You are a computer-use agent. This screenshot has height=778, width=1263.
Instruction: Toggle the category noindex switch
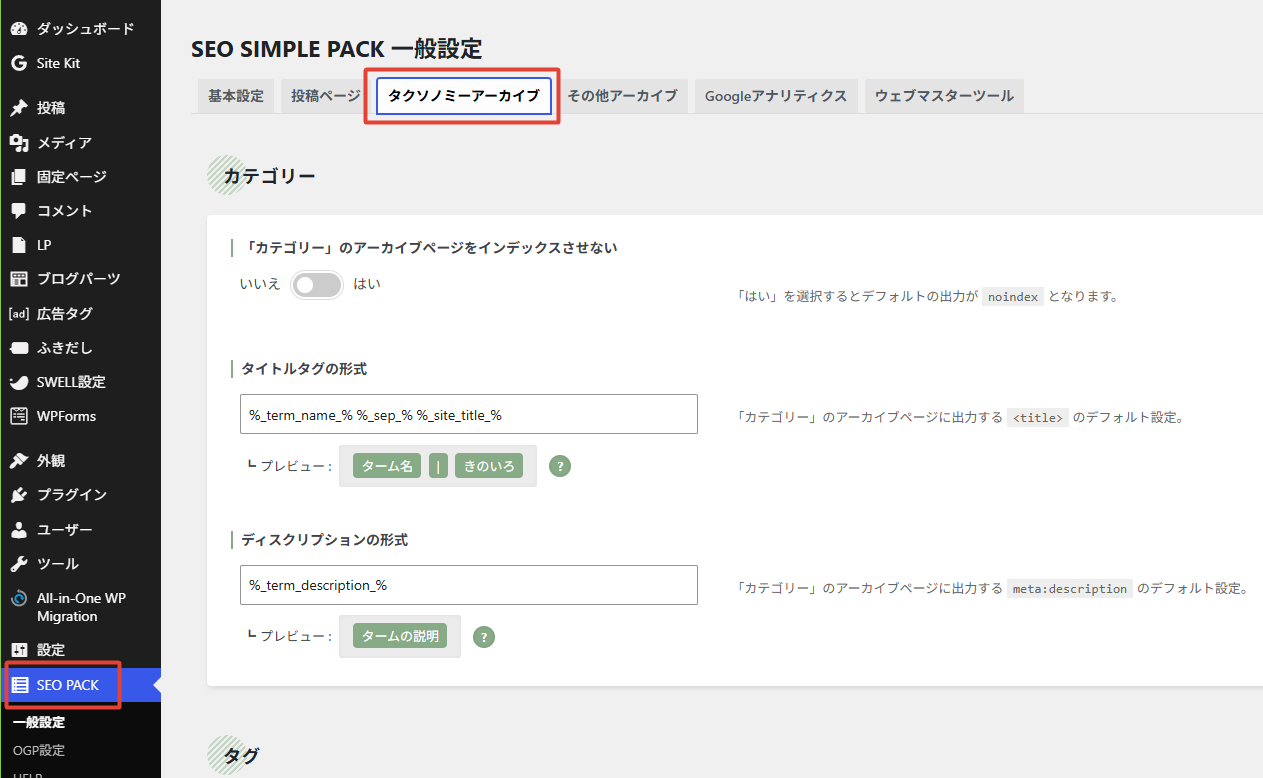coord(317,285)
